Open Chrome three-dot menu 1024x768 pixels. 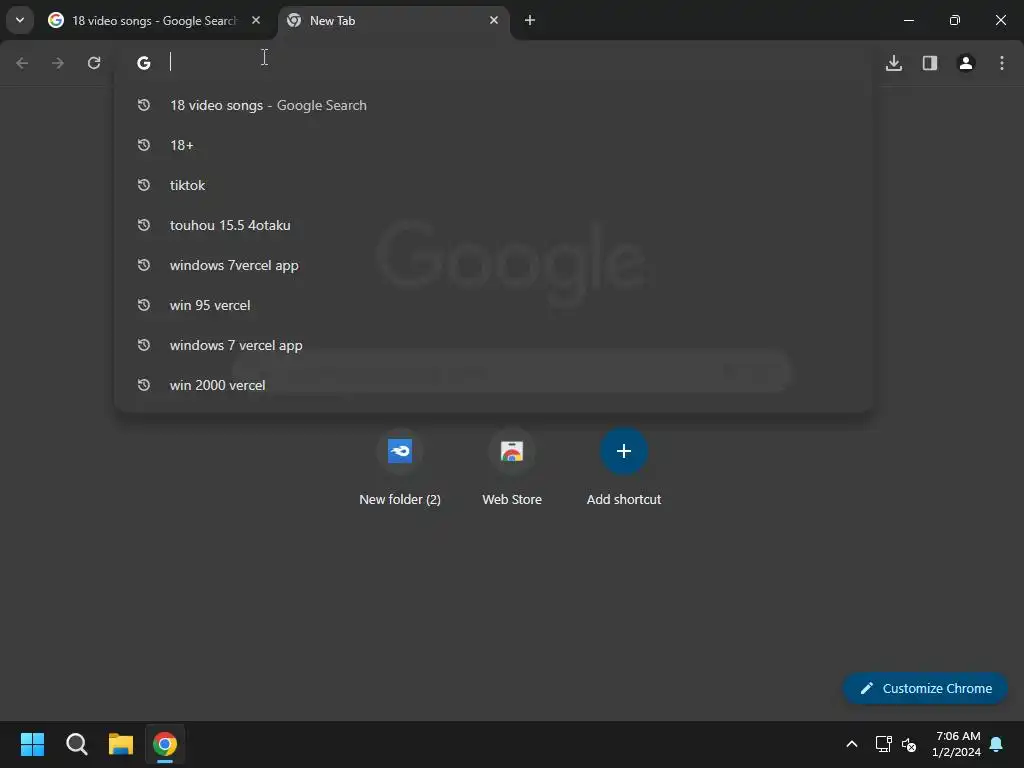tap(1002, 63)
